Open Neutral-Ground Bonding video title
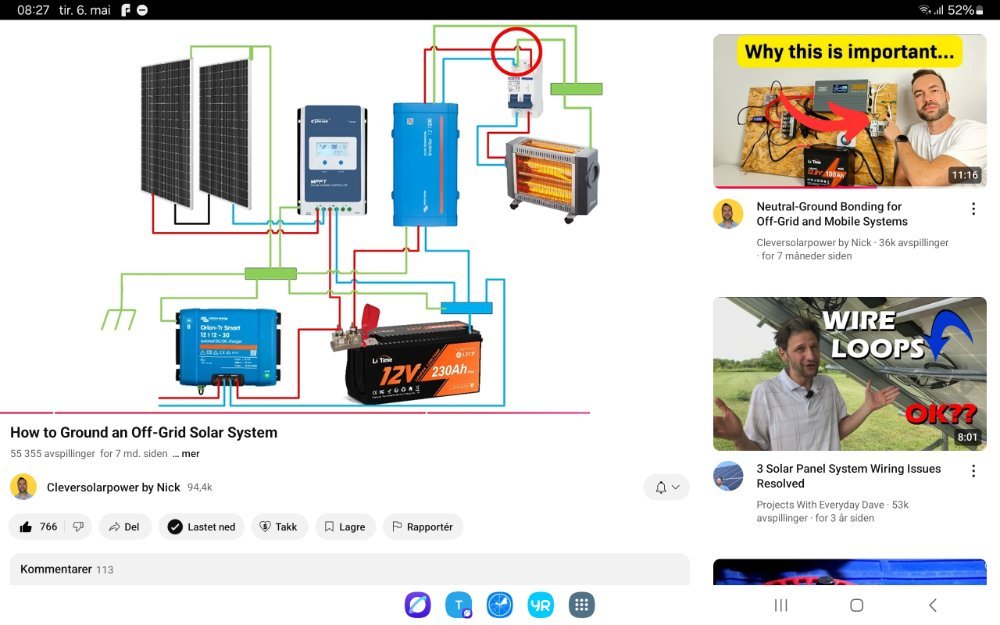 coord(832,214)
